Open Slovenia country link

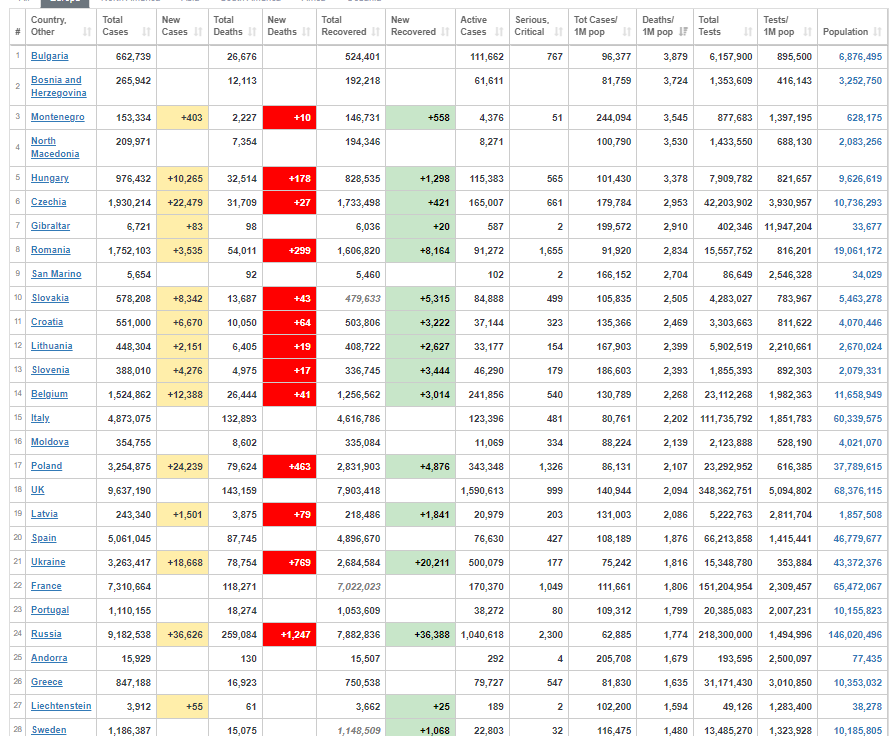[50, 369]
